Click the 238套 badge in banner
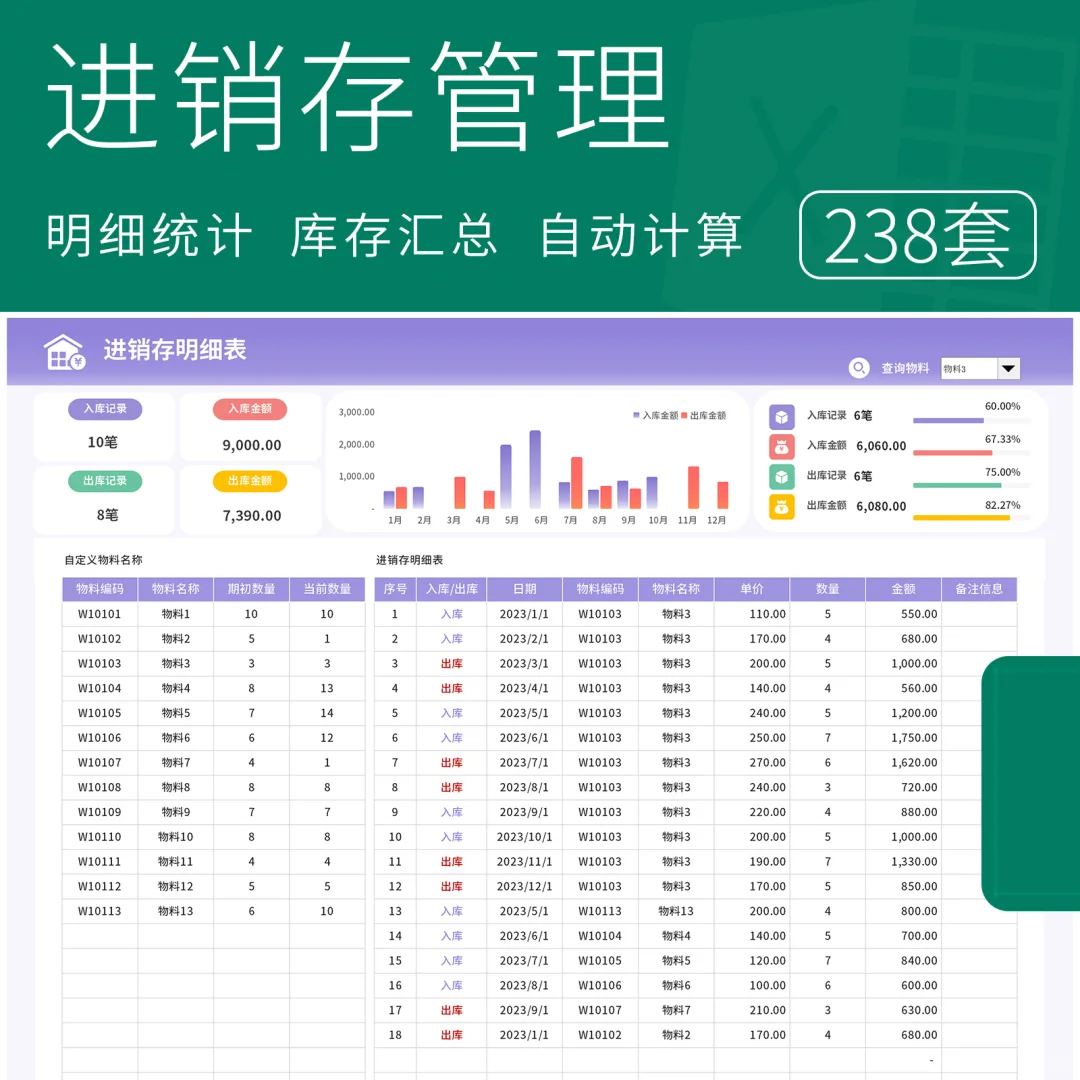The width and height of the screenshot is (1080, 1080). (917, 236)
